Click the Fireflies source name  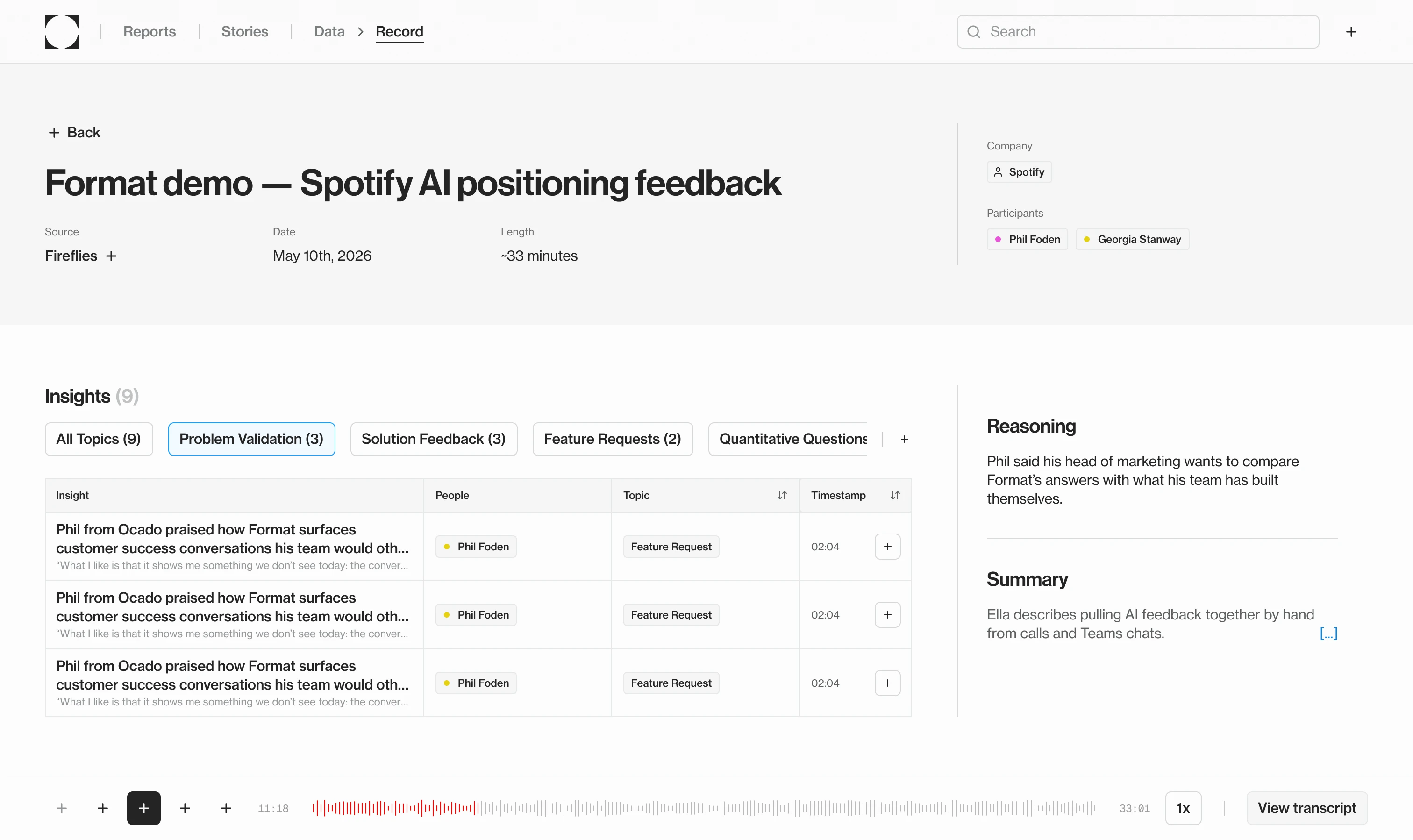71,256
